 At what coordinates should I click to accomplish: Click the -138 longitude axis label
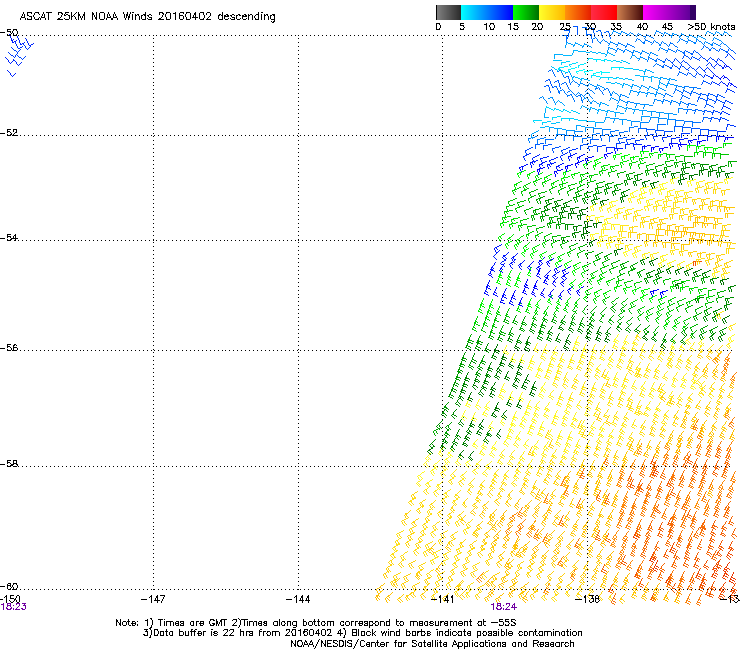[x=587, y=599]
